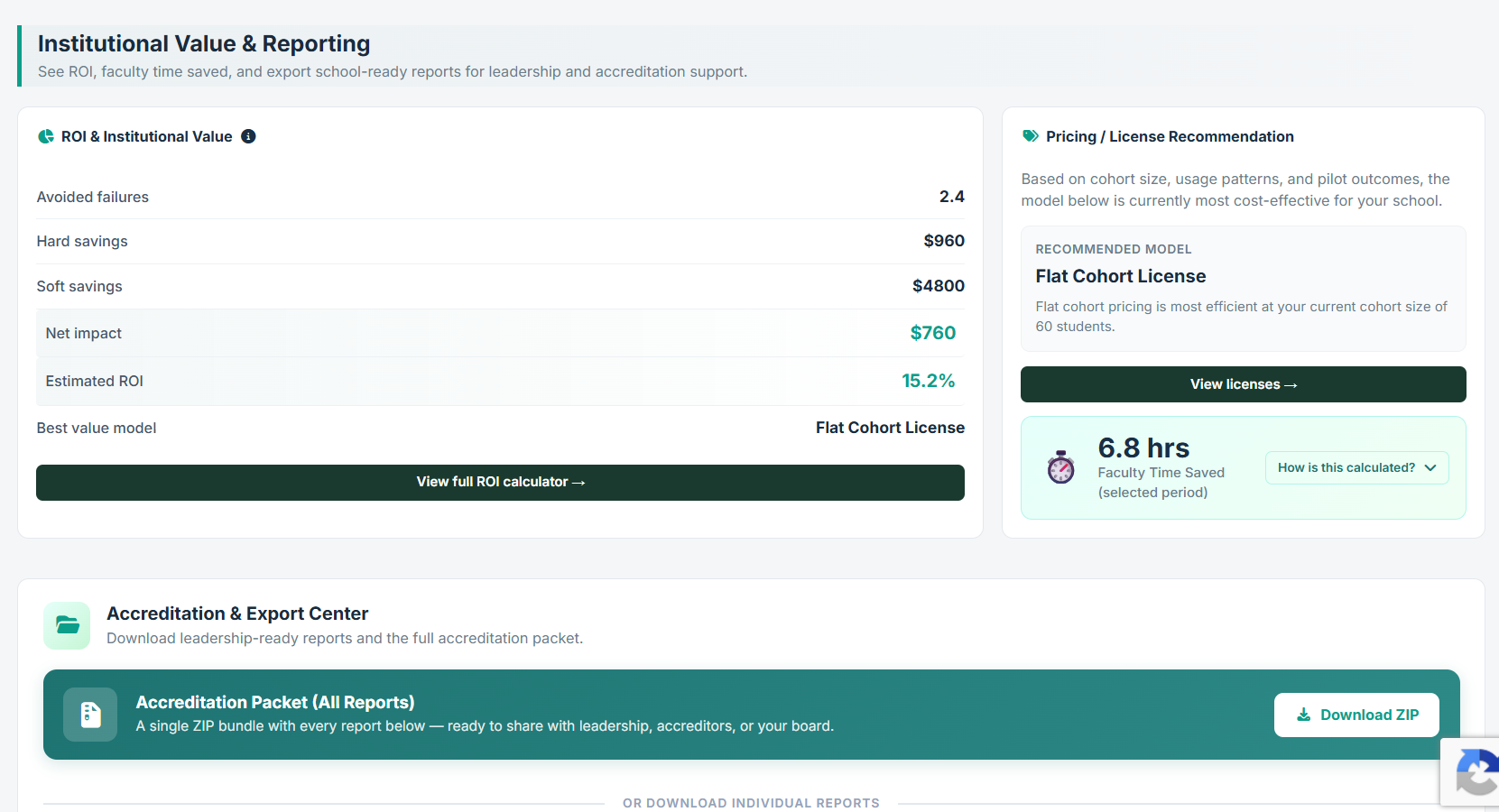Open the View full ROI calculator button

click(x=500, y=483)
